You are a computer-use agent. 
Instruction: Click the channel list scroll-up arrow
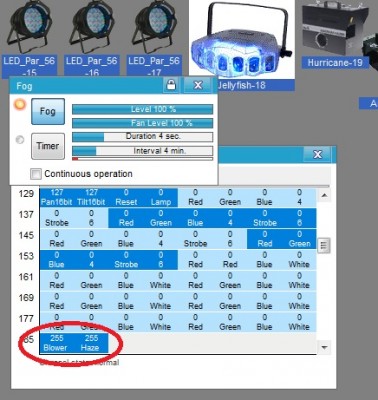[x=324, y=195]
